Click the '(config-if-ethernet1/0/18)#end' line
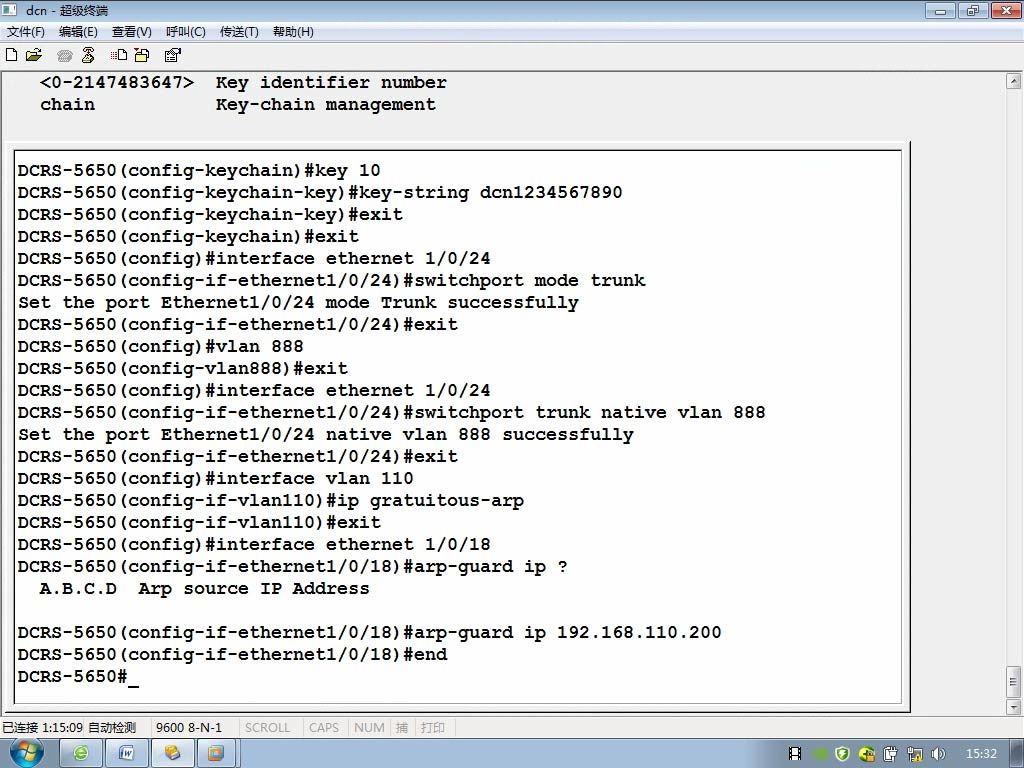Image resolution: width=1024 pixels, height=768 pixels. click(232, 654)
